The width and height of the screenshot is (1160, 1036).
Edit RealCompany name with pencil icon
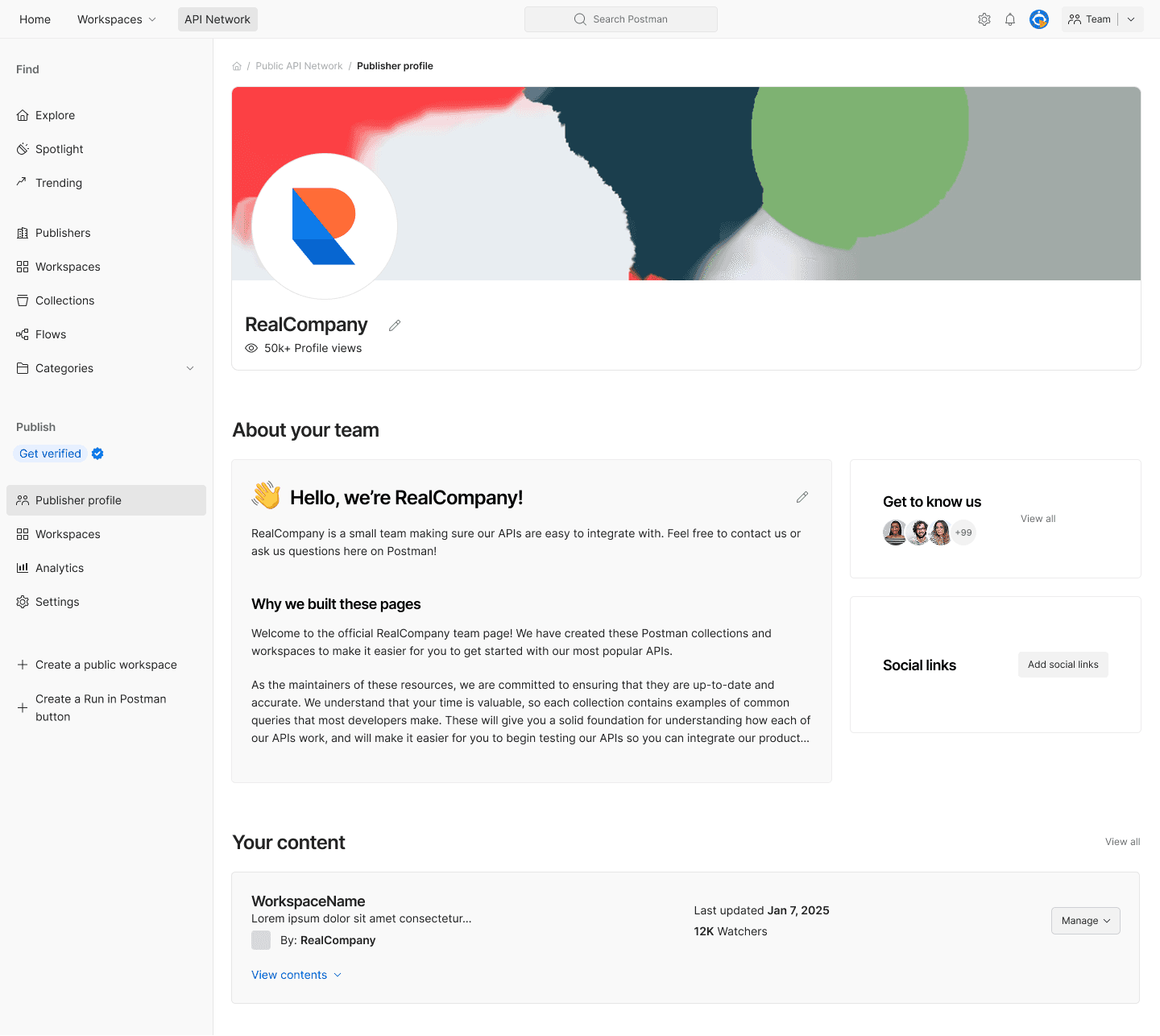(x=395, y=325)
